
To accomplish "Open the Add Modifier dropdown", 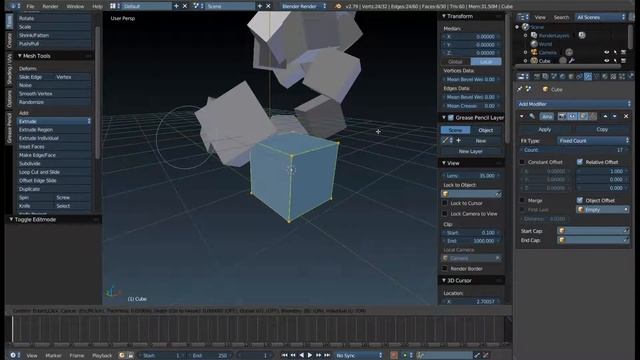I will tap(574, 104).
